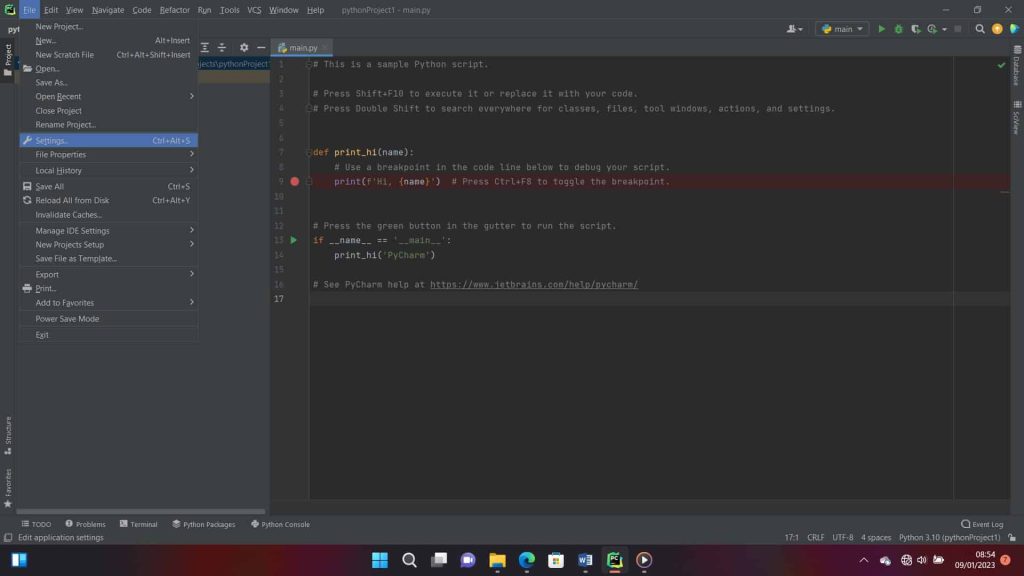Click the green Run button in toolbar

pyautogui.click(x=881, y=29)
